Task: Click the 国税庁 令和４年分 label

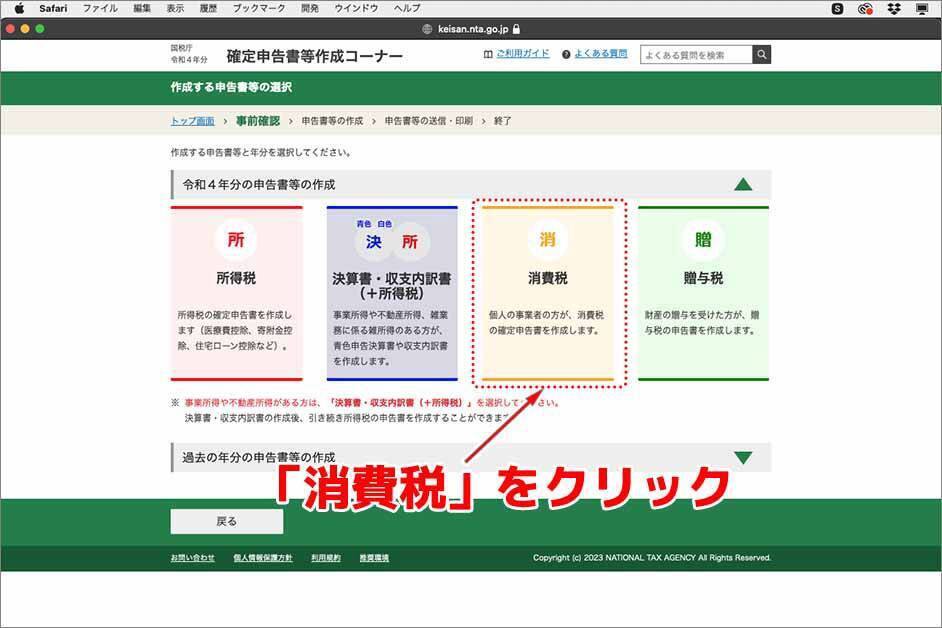Action: point(189,53)
